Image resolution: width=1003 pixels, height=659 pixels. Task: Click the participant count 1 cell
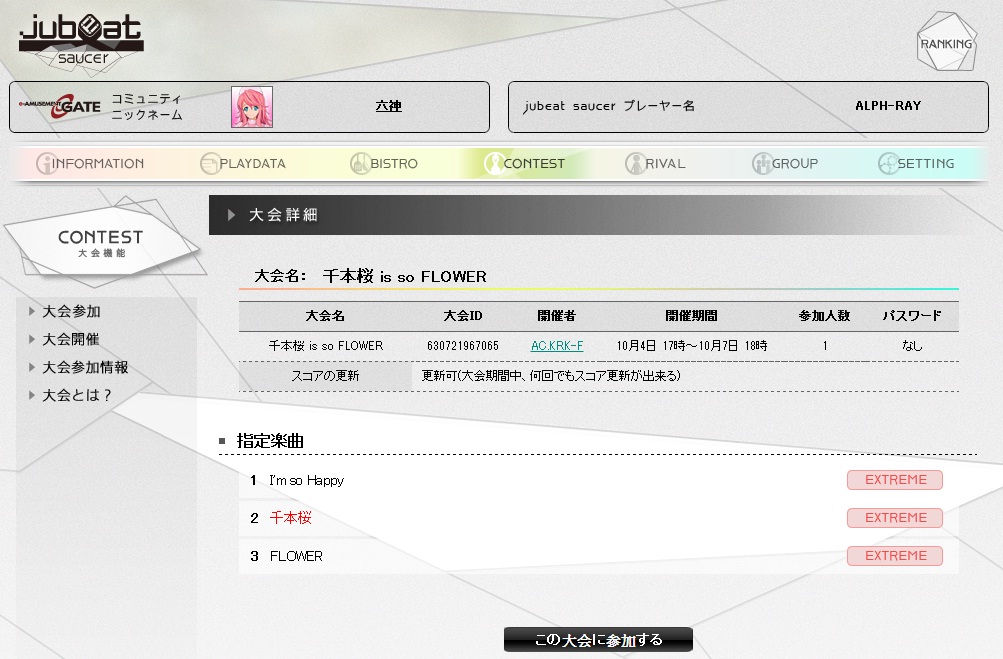pos(825,345)
